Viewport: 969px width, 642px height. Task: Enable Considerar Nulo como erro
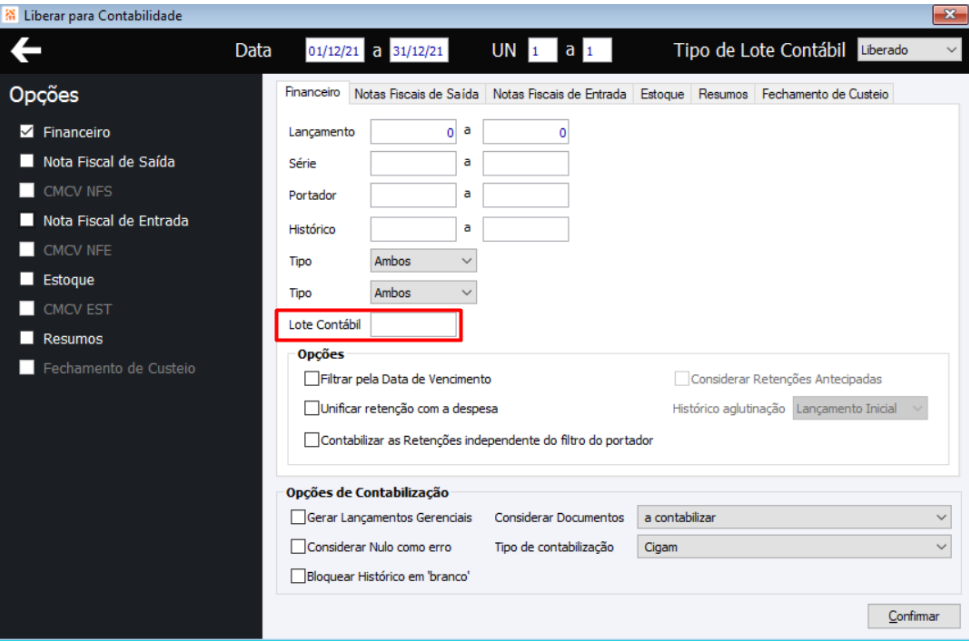[x=298, y=547]
